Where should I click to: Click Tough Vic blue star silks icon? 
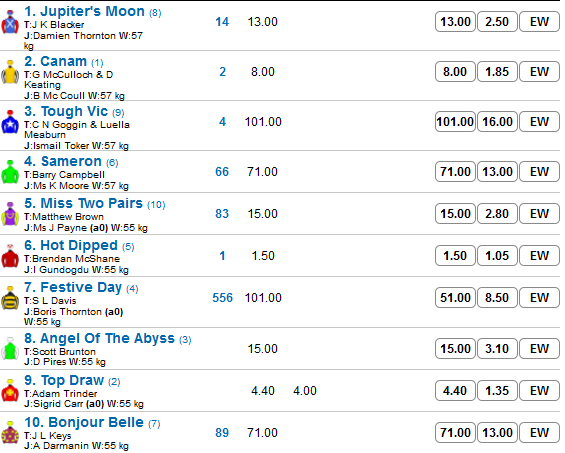10,122
